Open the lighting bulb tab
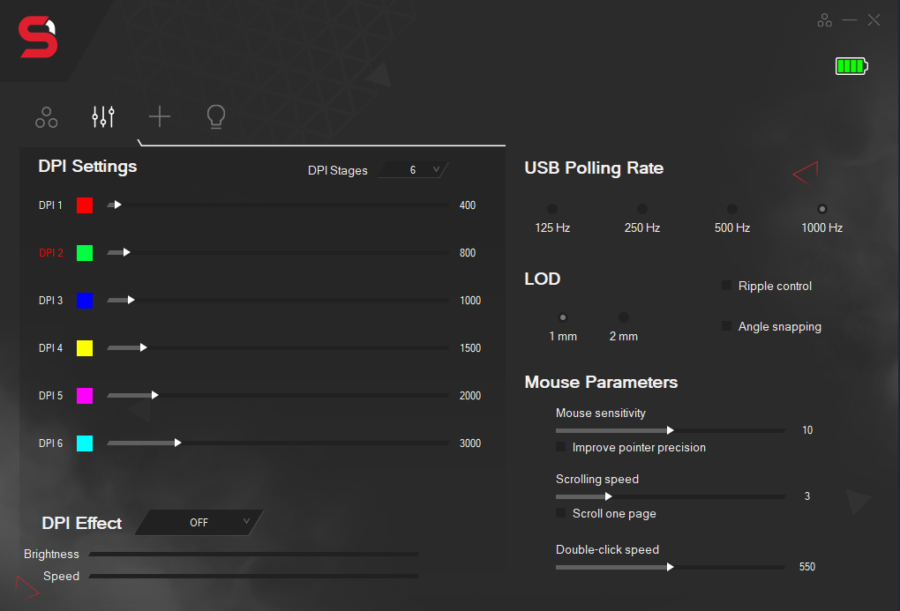900x611 pixels. (x=216, y=117)
